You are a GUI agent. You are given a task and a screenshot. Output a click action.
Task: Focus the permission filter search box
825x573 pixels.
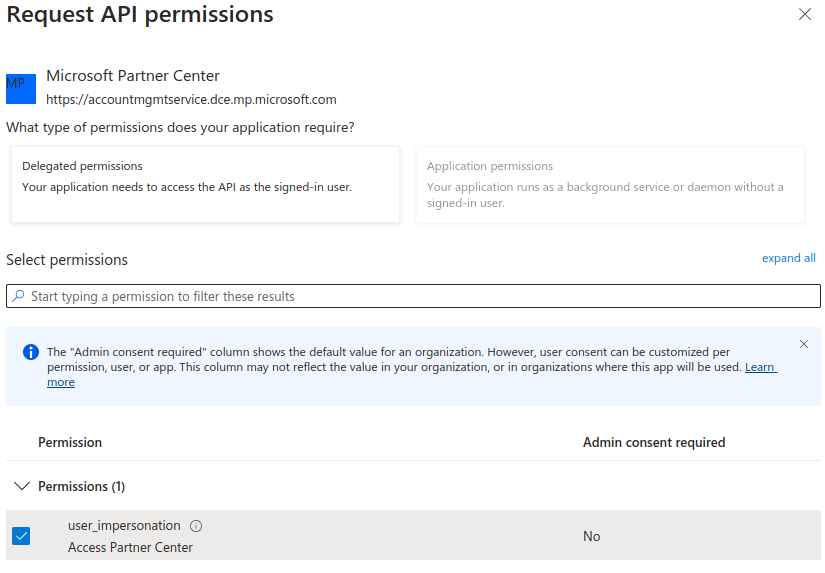[x=420, y=297]
